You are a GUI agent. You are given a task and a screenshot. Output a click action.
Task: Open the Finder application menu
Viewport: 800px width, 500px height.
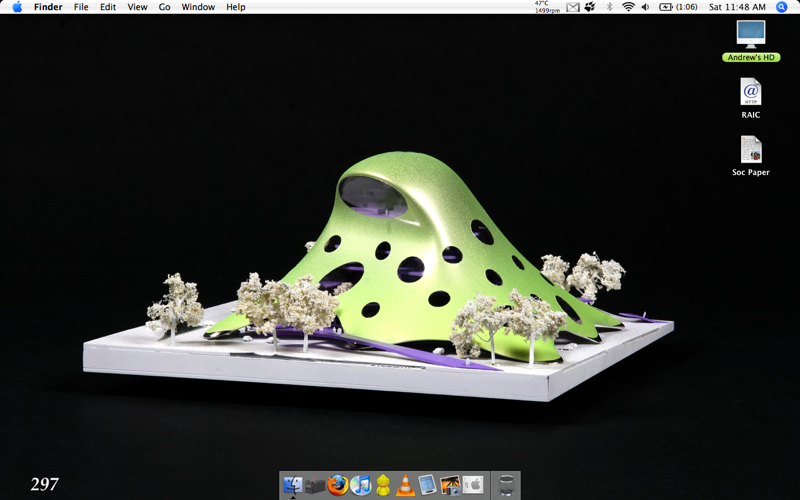[x=48, y=7]
